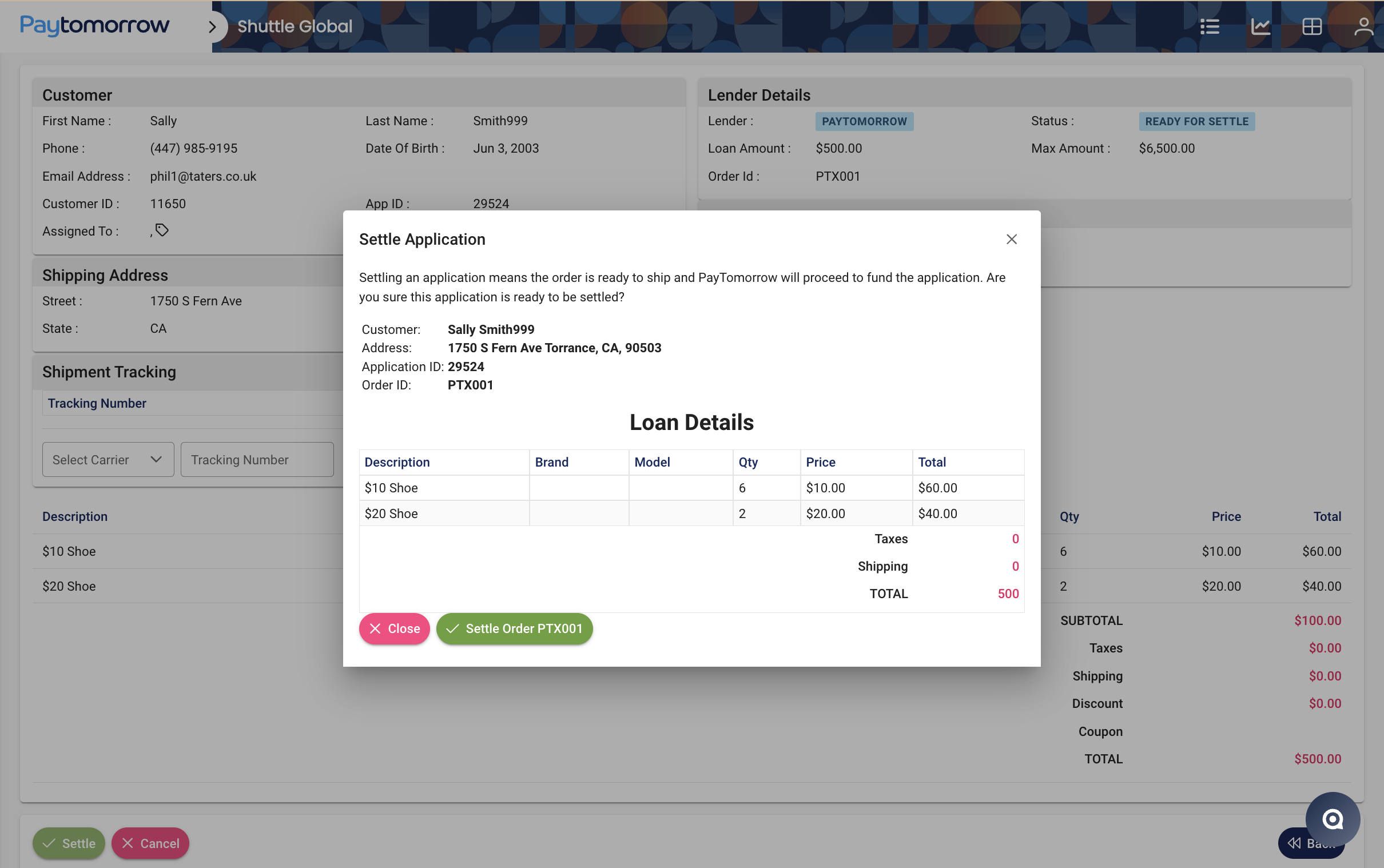Click the PAYTOMORROW lender badge
This screenshot has height=868, width=1384.
[864, 121]
